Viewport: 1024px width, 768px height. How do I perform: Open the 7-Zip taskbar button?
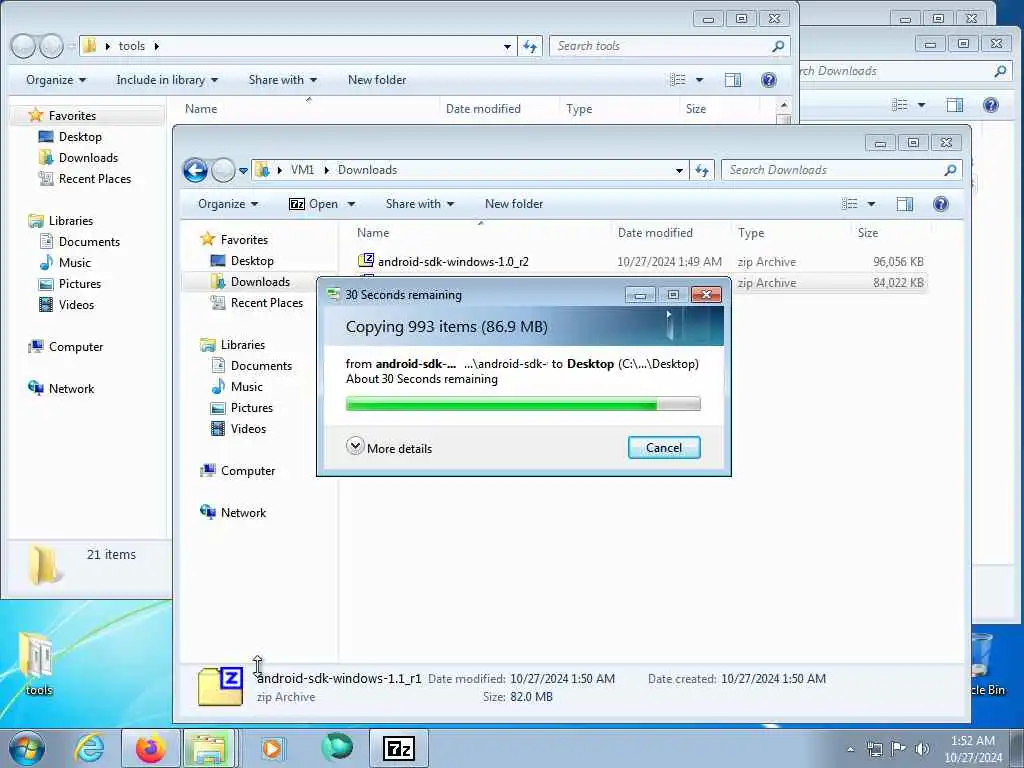[399, 748]
